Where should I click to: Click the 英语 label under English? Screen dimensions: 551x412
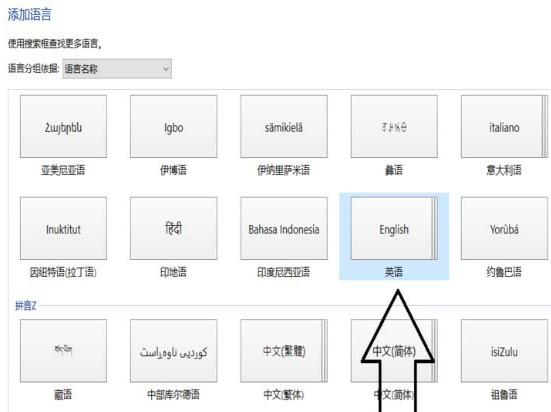click(x=394, y=272)
